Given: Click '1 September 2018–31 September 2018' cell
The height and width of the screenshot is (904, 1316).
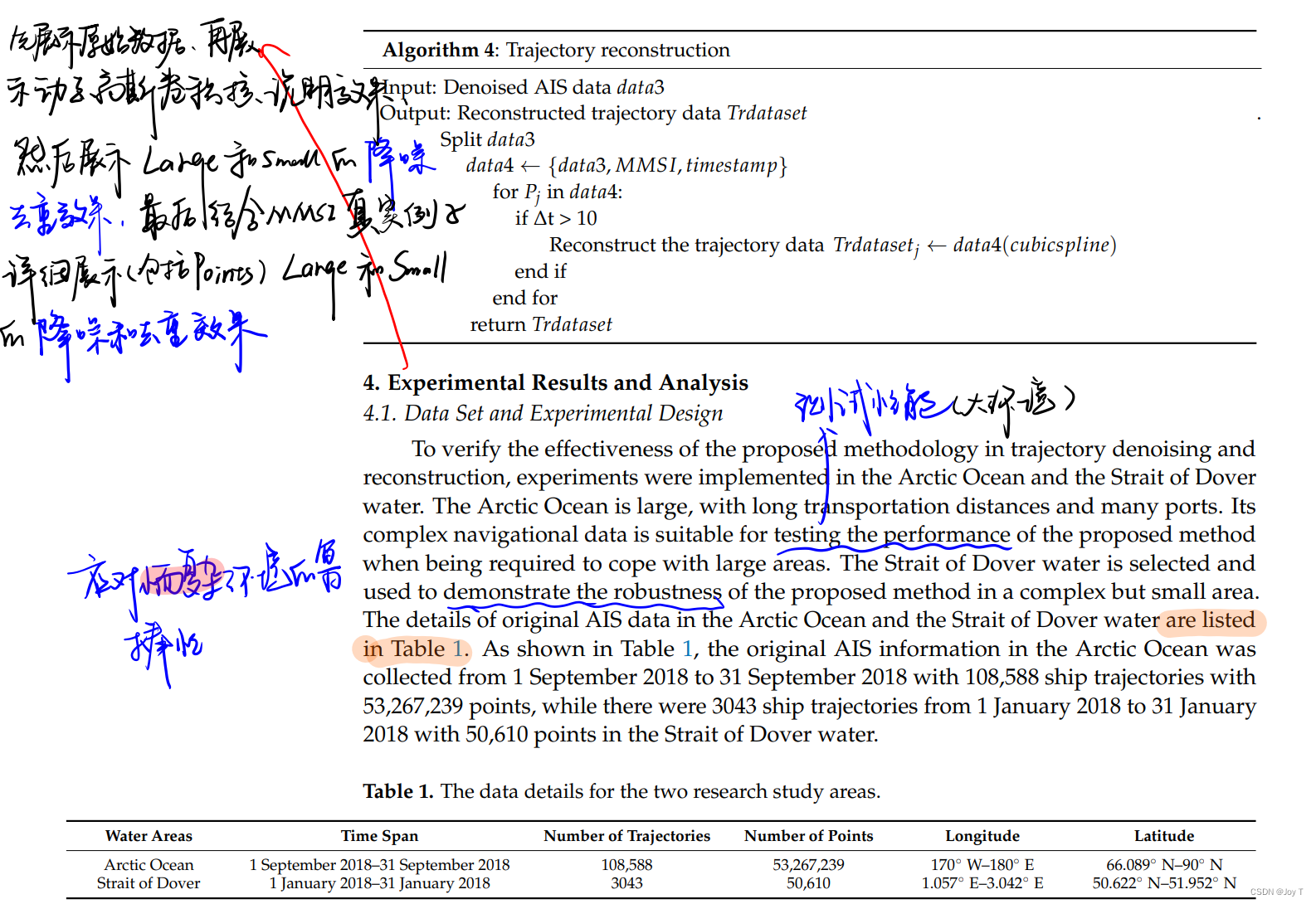Looking at the screenshot, I should [x=379, y=864].
